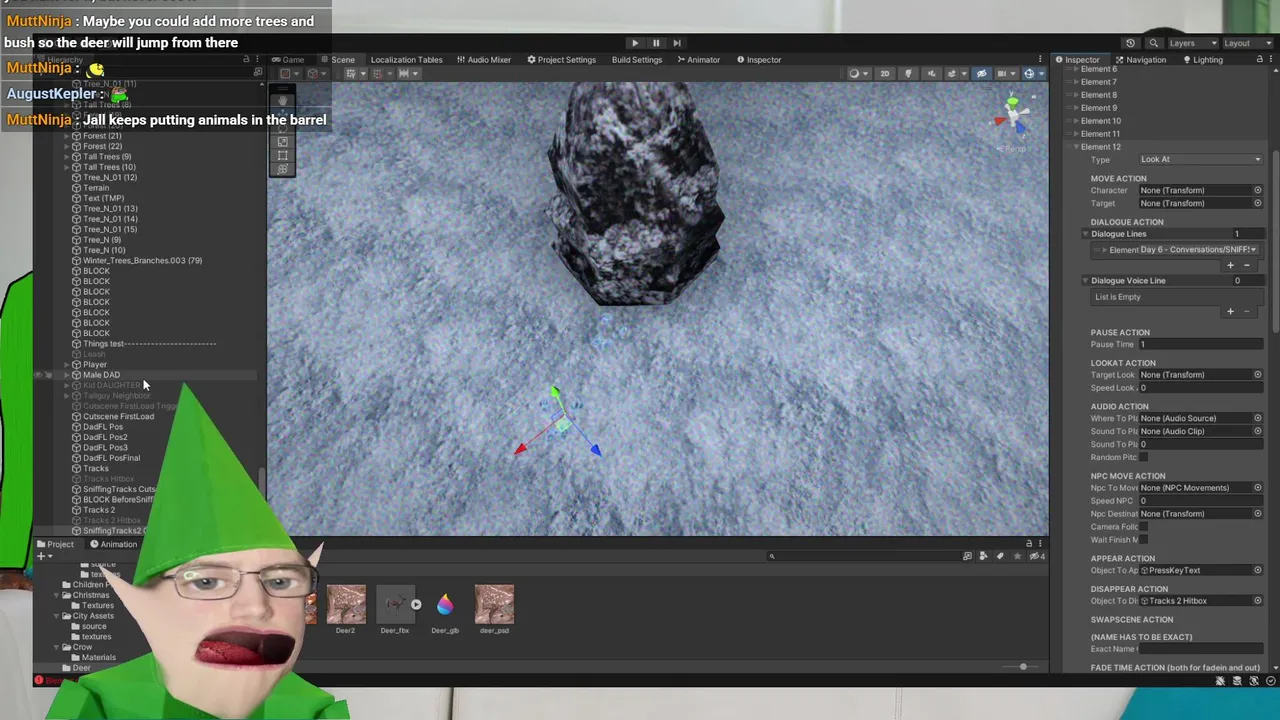
Task: Open the scene camera settings icon
Action: point(1004,74)
